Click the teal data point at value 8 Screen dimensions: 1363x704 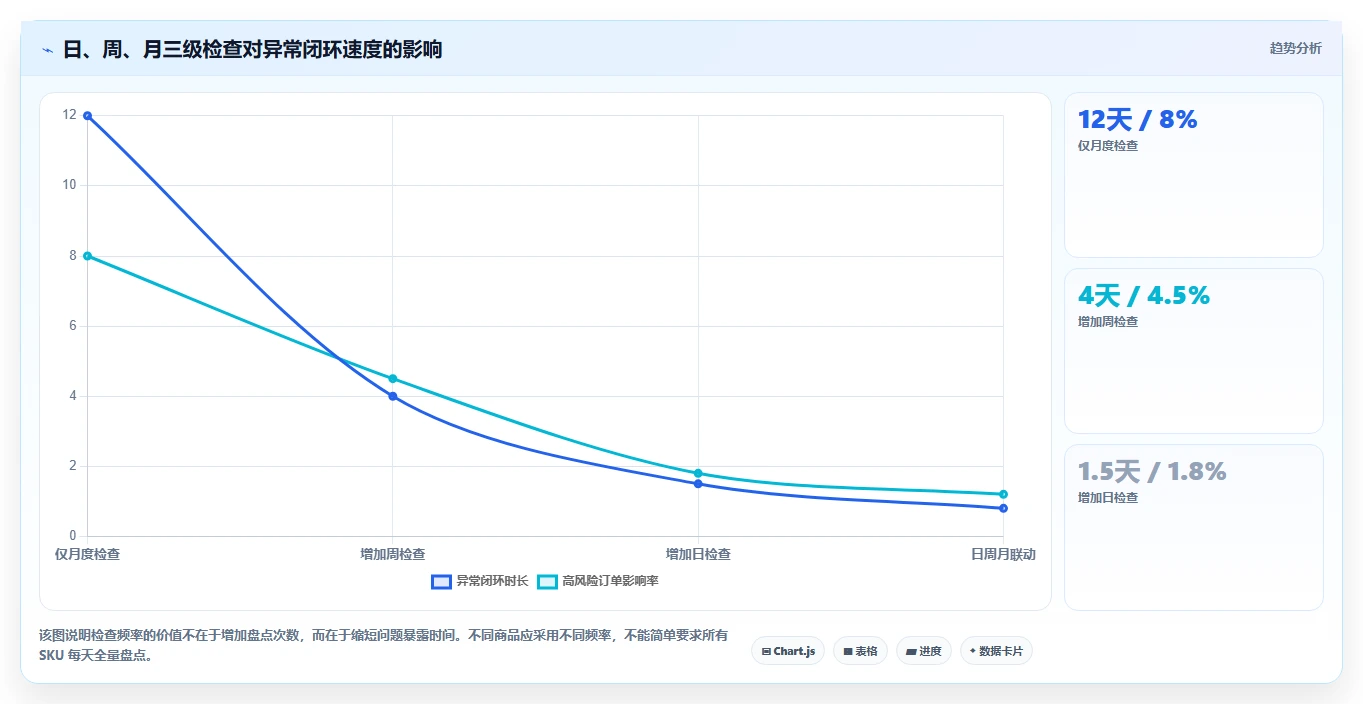click(88, 256)
